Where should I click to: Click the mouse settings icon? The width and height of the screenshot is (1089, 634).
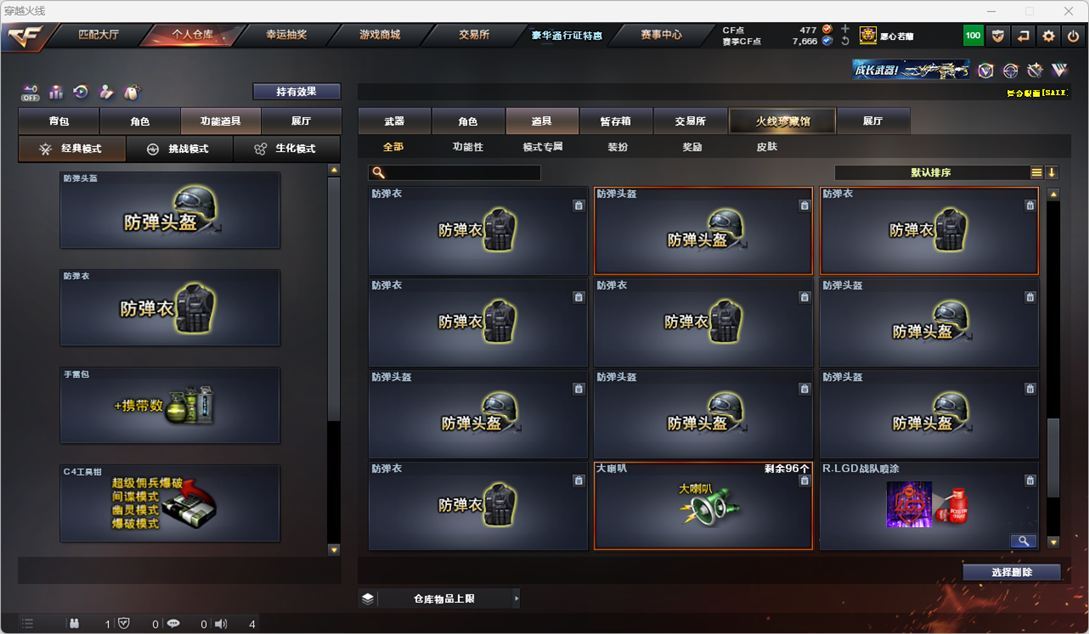pyautogui.click(x=131, y=92)
